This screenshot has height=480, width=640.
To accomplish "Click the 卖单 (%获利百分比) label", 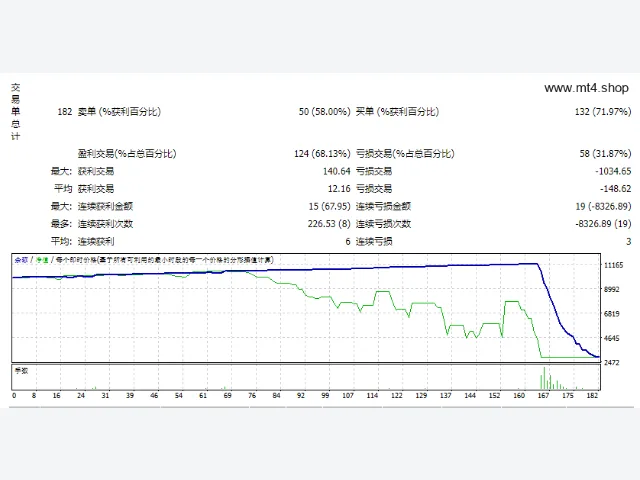I will click(119, 111).
